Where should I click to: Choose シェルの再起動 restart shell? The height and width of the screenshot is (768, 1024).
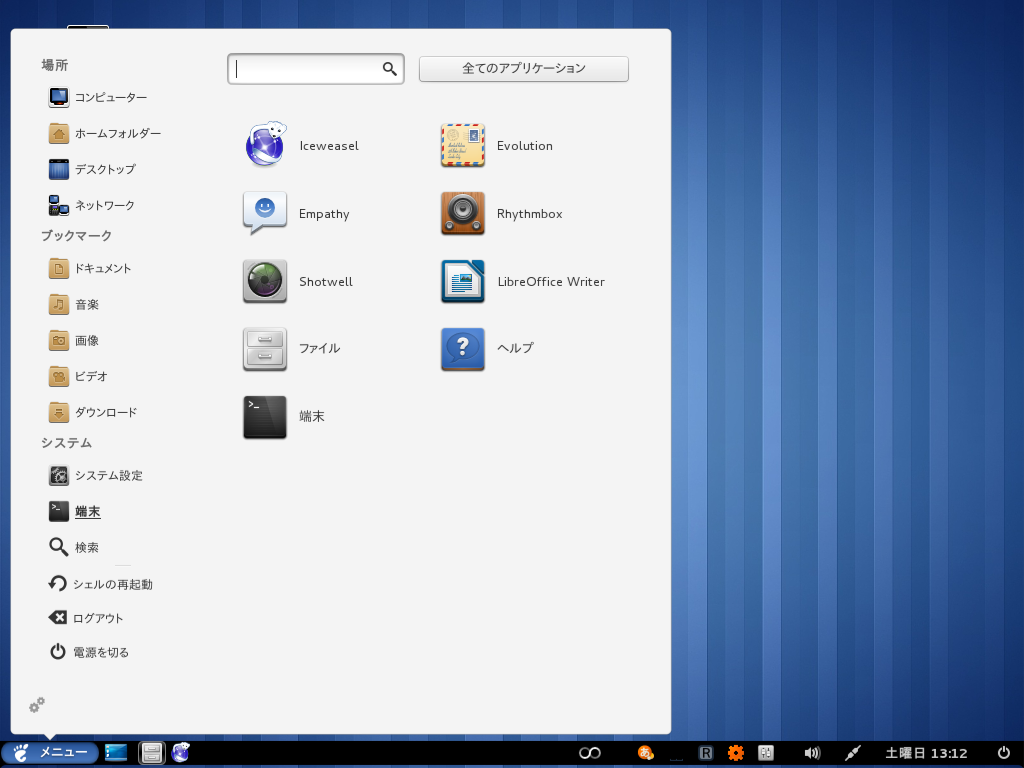tap(101, 584)
